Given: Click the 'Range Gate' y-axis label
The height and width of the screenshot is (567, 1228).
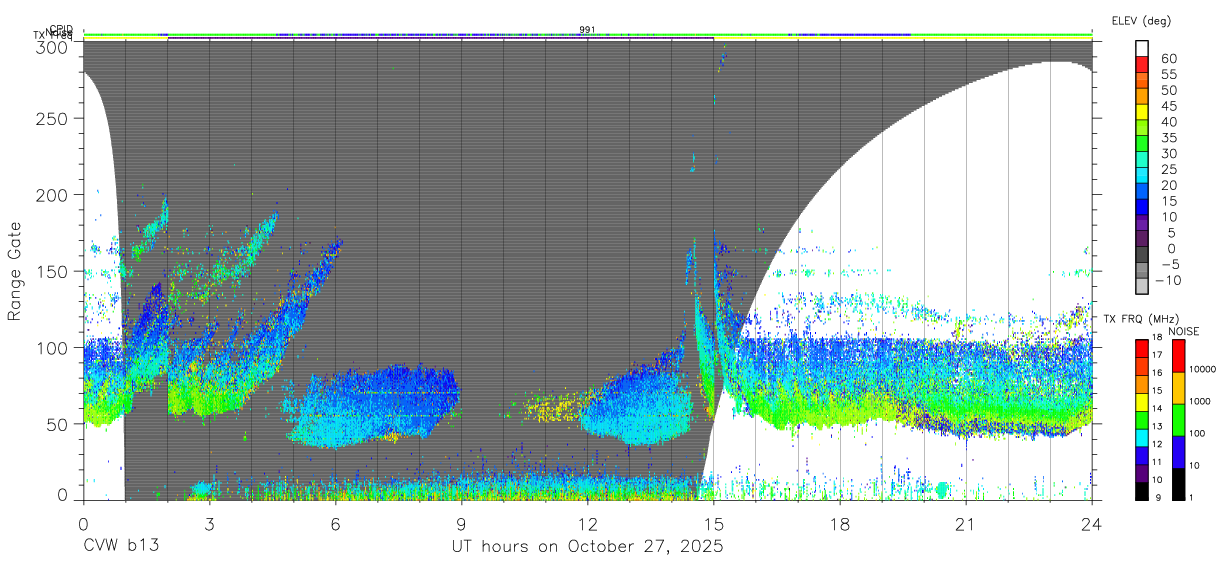Looking at the screenshot, I should point(15,272).
